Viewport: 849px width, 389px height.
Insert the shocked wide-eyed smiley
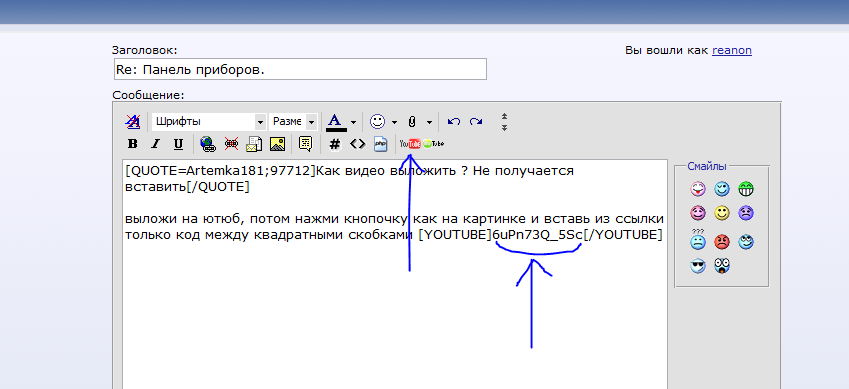(x=722, y=266)
